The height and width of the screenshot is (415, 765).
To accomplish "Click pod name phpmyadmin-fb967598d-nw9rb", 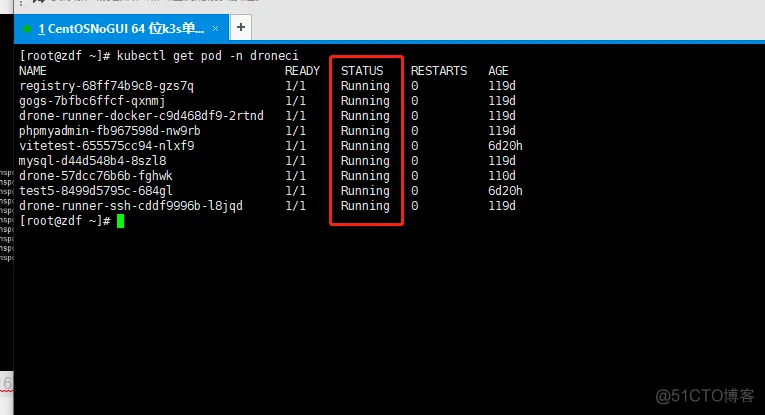I will click(110, 131).
